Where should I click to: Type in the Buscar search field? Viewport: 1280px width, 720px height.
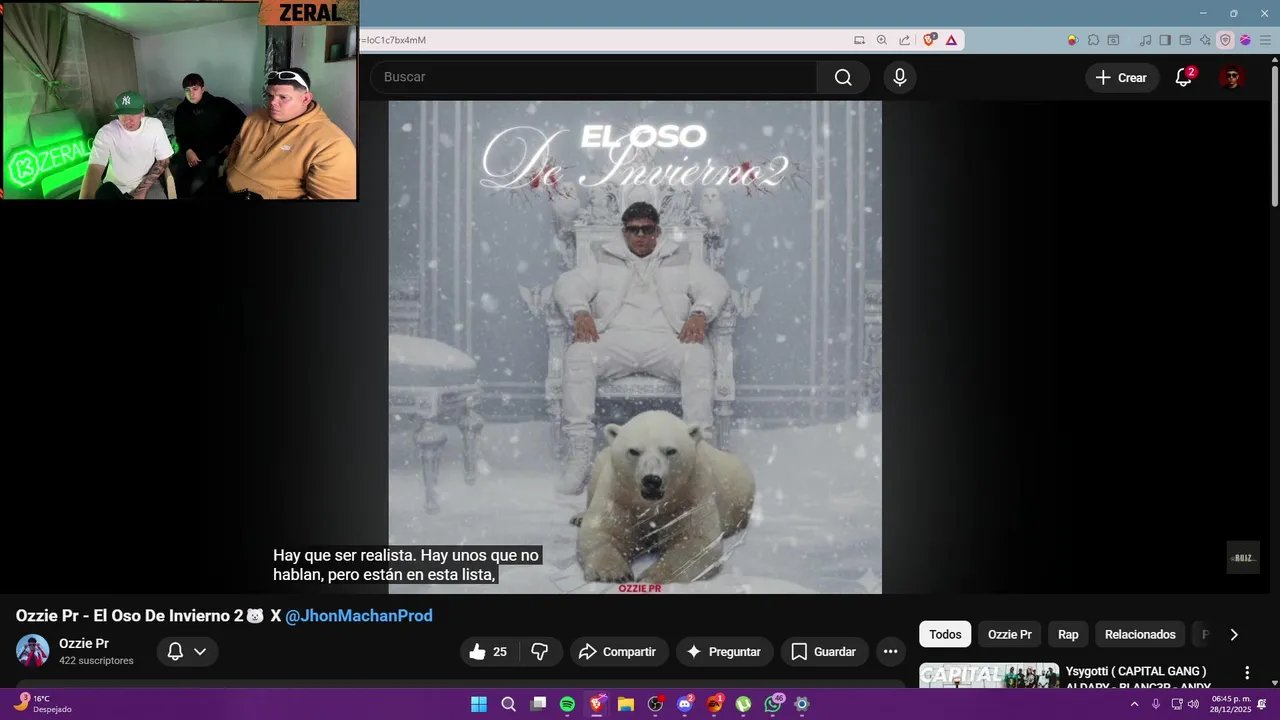(x=594, y=77)
